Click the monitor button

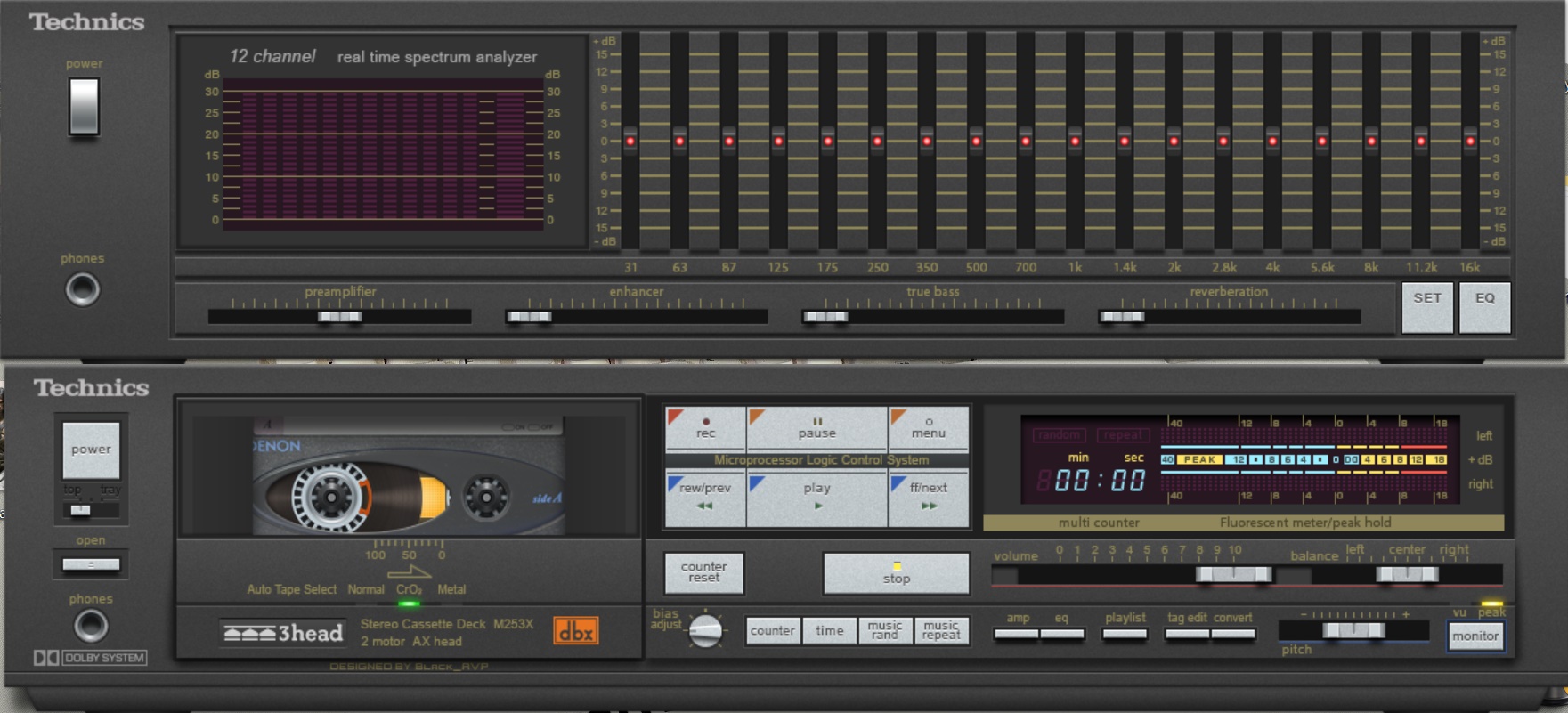point(1475,636)
